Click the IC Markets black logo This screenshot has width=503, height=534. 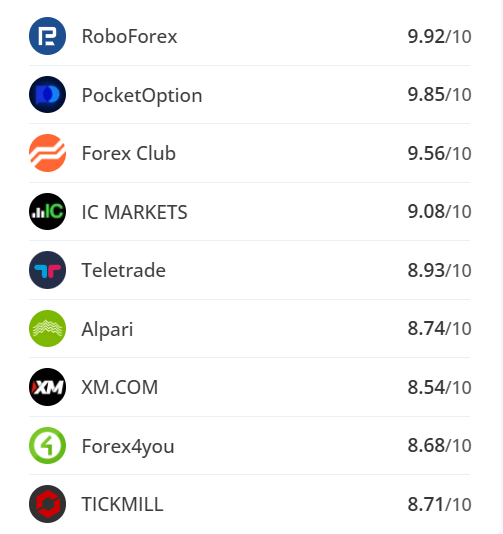47,211
